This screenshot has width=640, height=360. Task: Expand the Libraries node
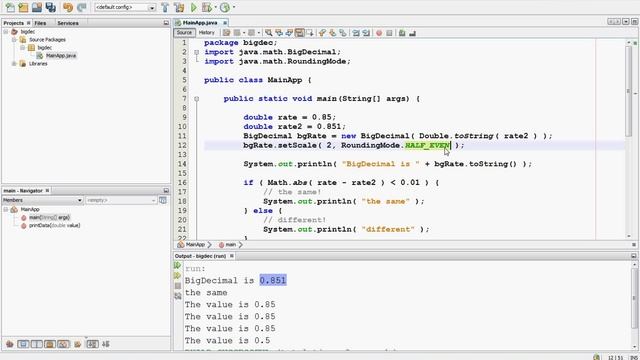coord(14,64)
